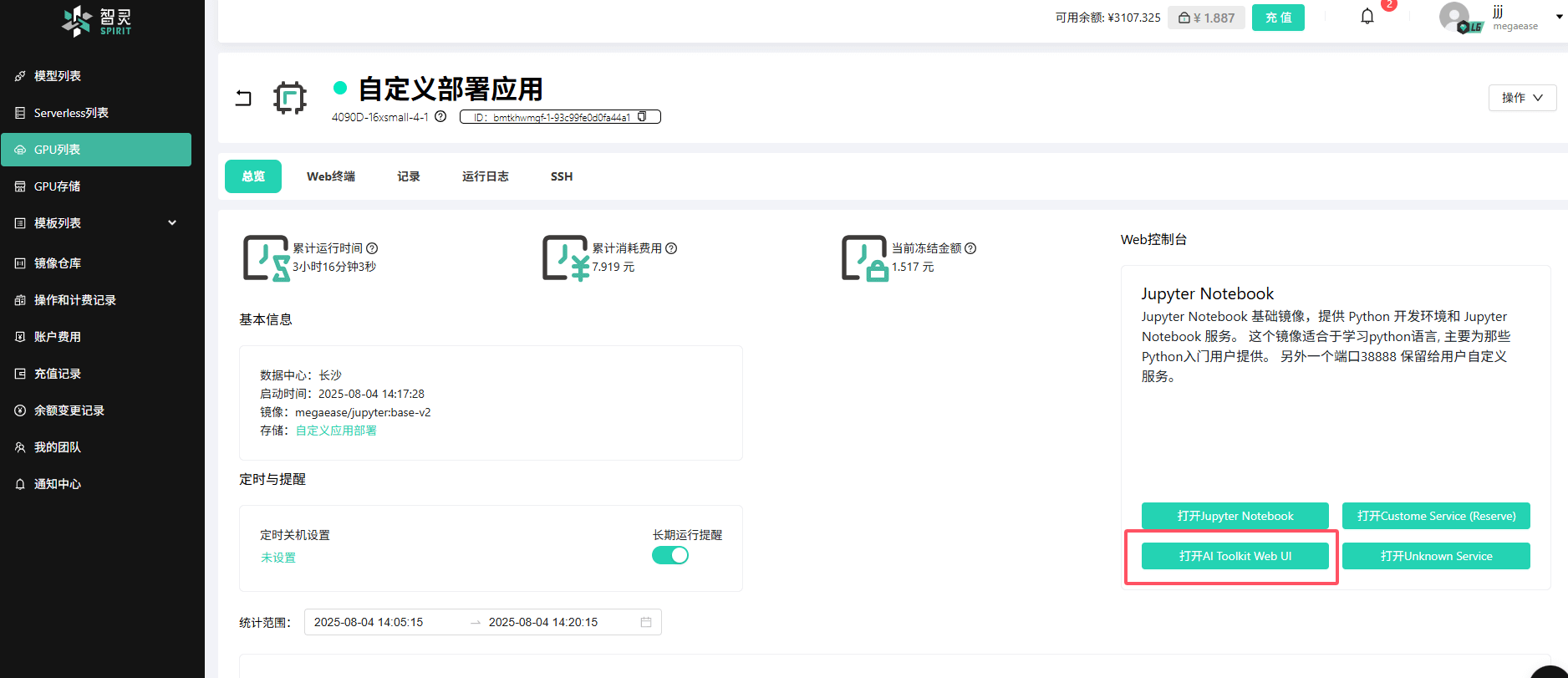
Task: Click help icon beside 累计运行时间
Action: pyautogui.click(x=372, y=248)
